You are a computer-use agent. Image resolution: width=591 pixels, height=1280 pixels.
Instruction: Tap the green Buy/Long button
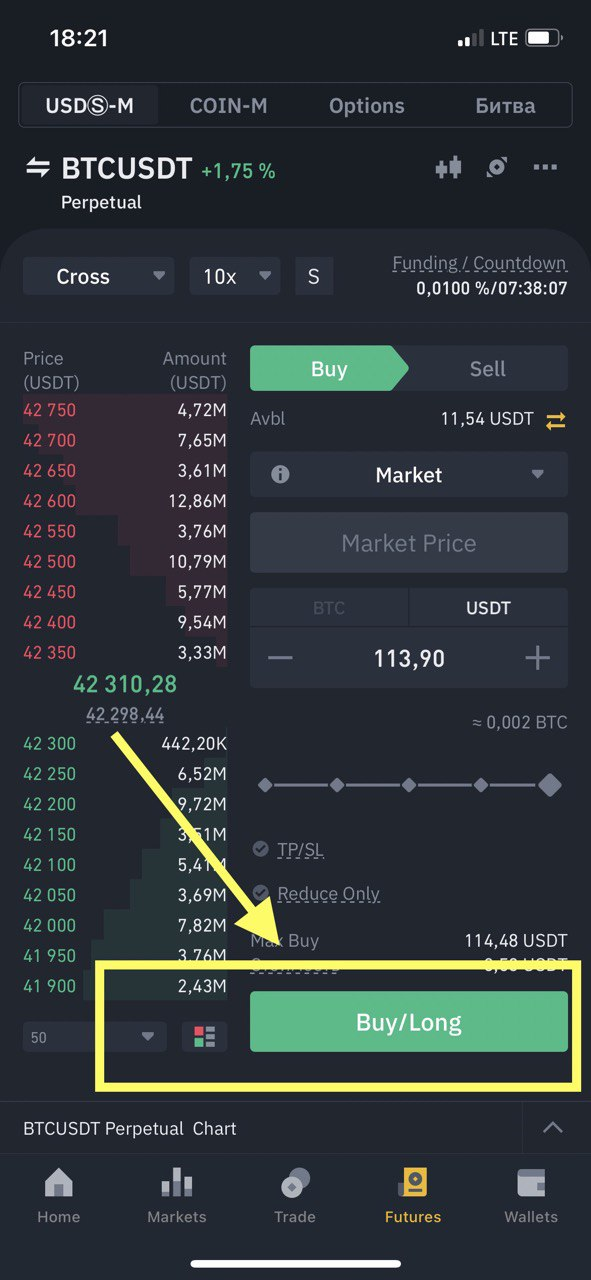(409, 1022)
